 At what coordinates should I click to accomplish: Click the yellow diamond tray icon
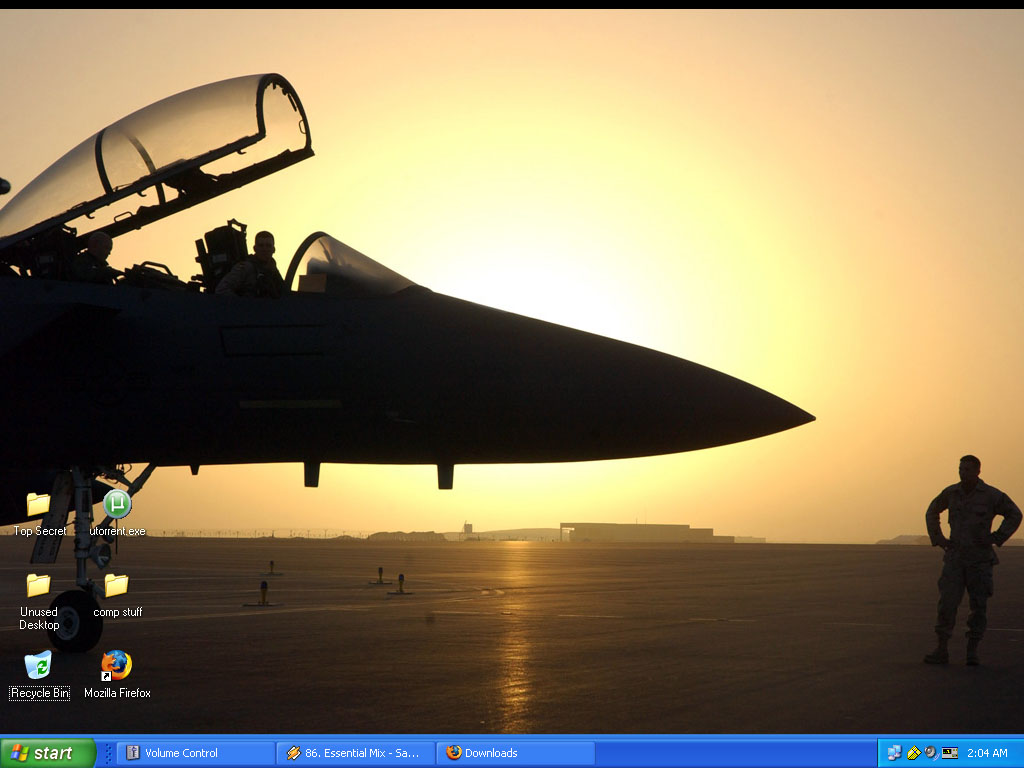[913, 753]
